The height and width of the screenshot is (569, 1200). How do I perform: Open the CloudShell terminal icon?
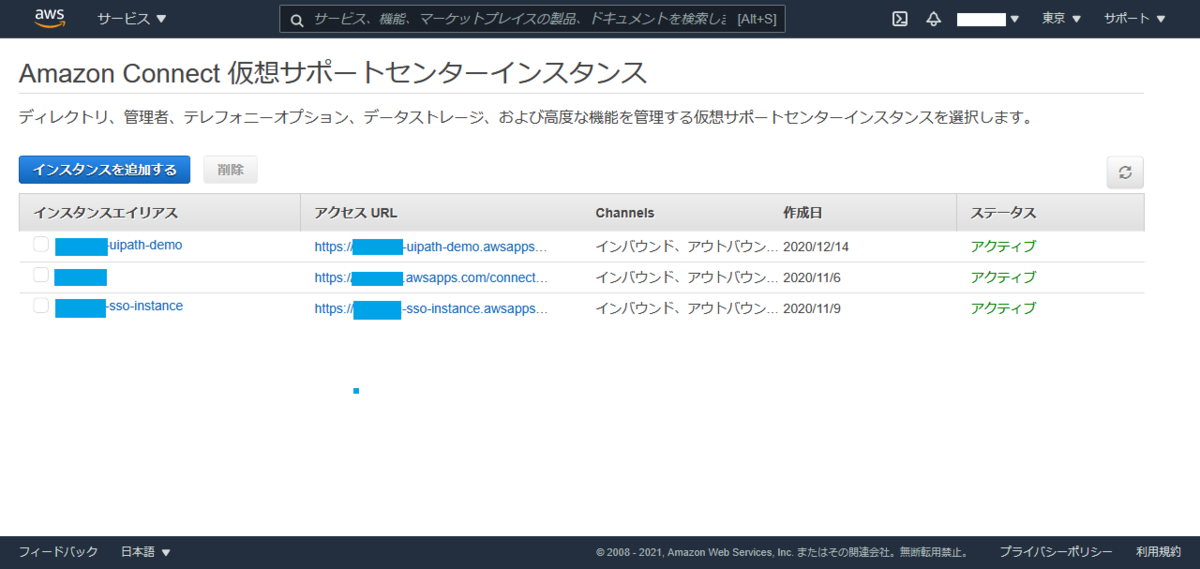[x=900, y=19]
